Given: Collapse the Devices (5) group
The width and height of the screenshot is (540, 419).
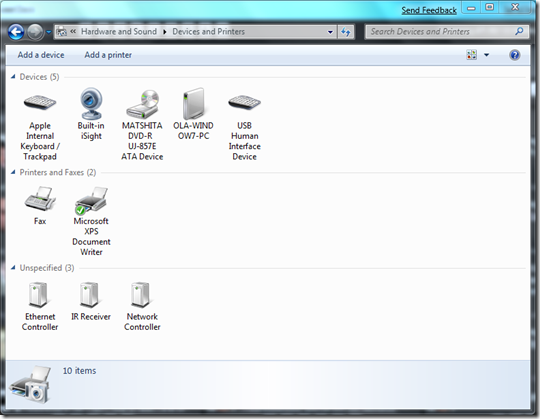Looking at the screenshot, I should tap(13, 76).
